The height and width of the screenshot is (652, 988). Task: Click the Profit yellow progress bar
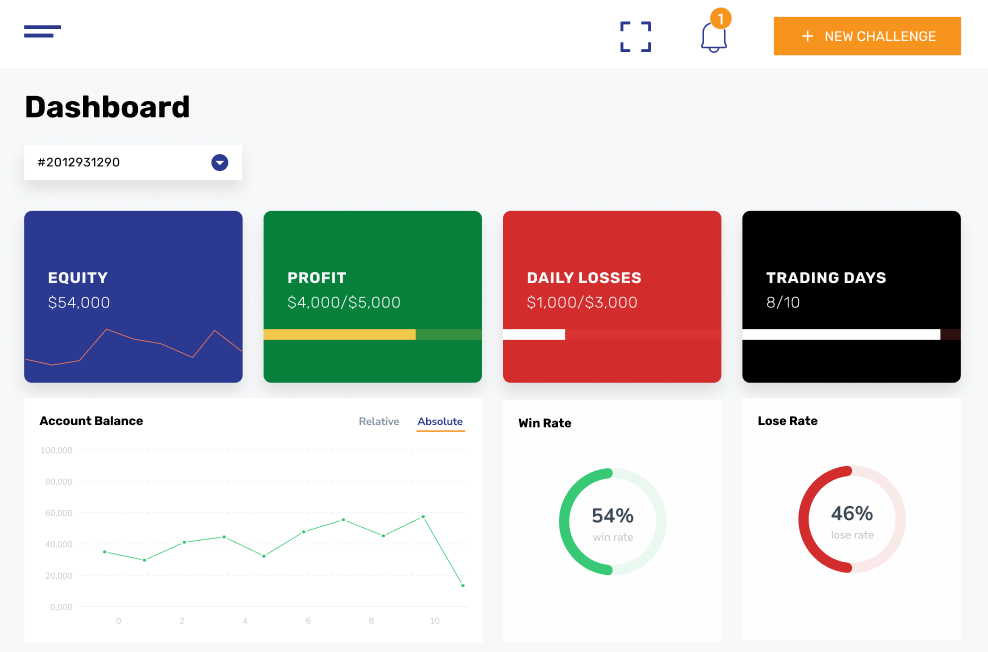tap(339, 334)
